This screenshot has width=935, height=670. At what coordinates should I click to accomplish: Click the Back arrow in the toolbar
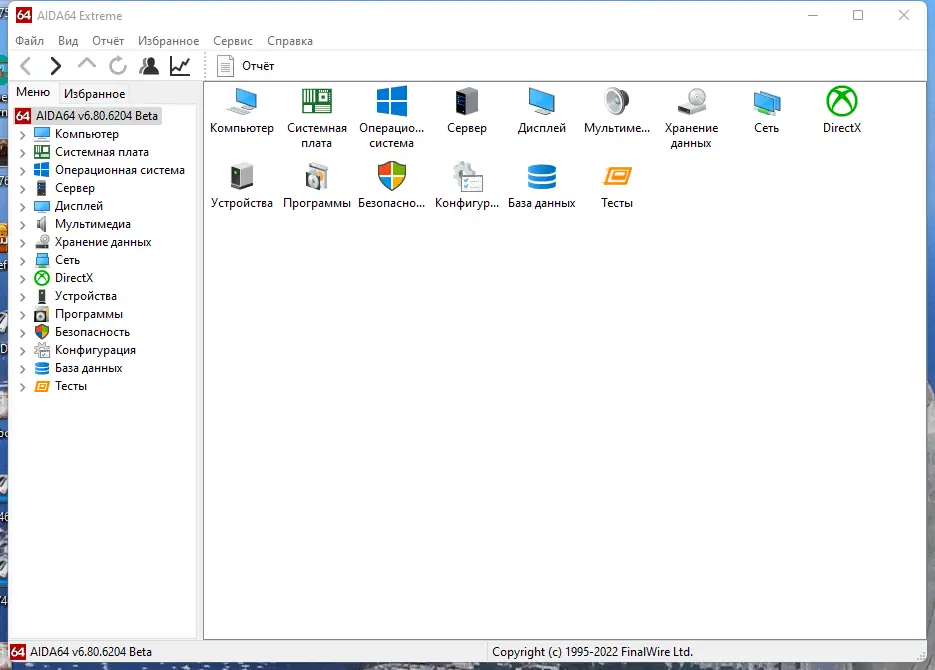point(26,66)
